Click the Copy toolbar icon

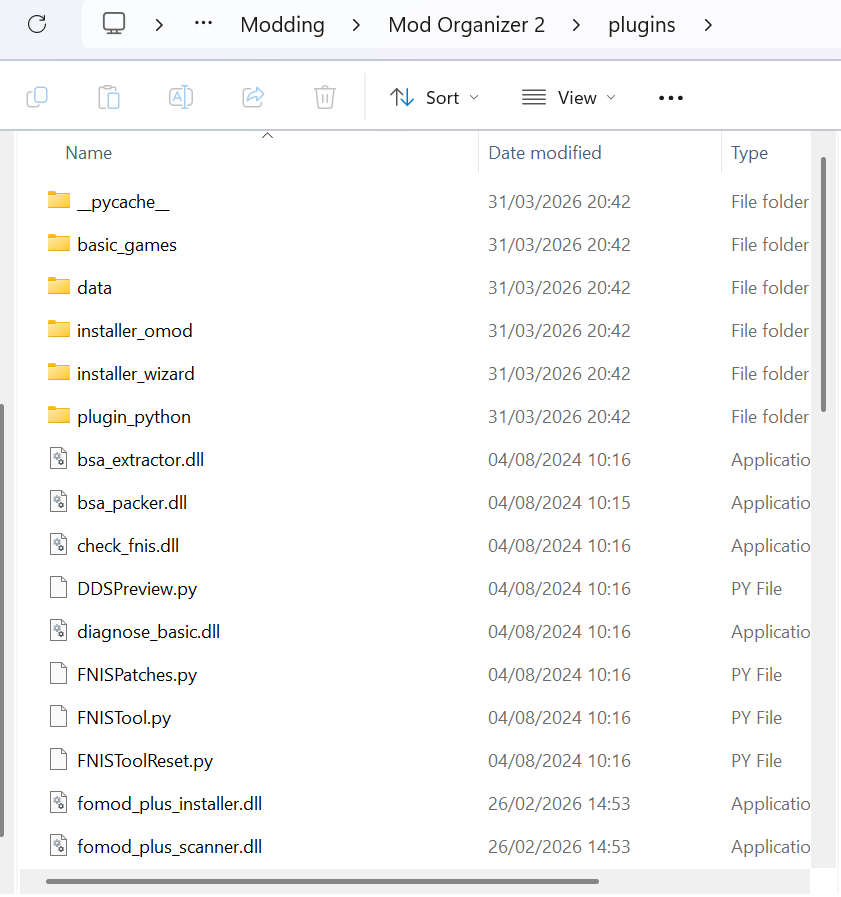(37, 97)
